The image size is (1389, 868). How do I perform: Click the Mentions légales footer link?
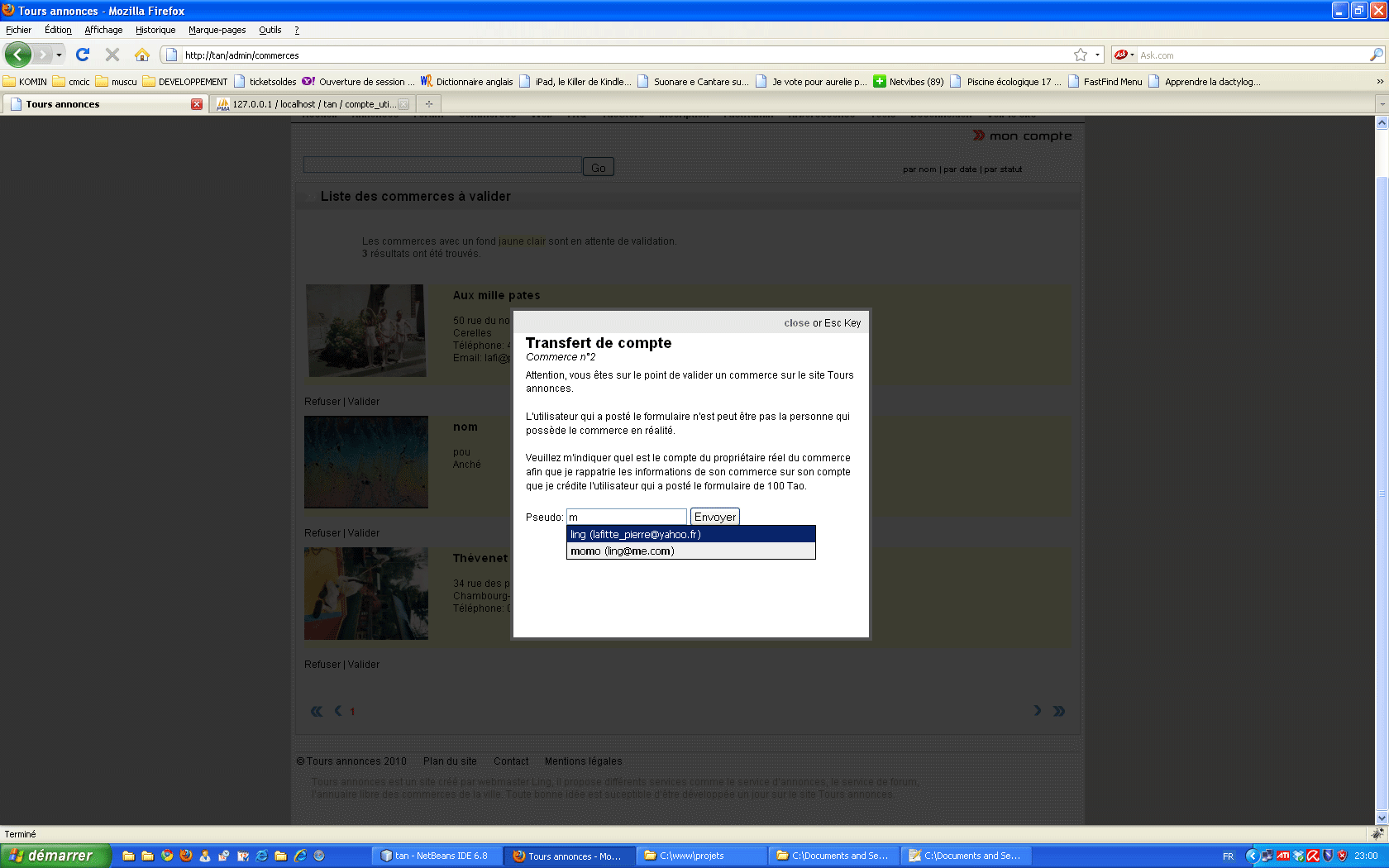coord(583,761)
